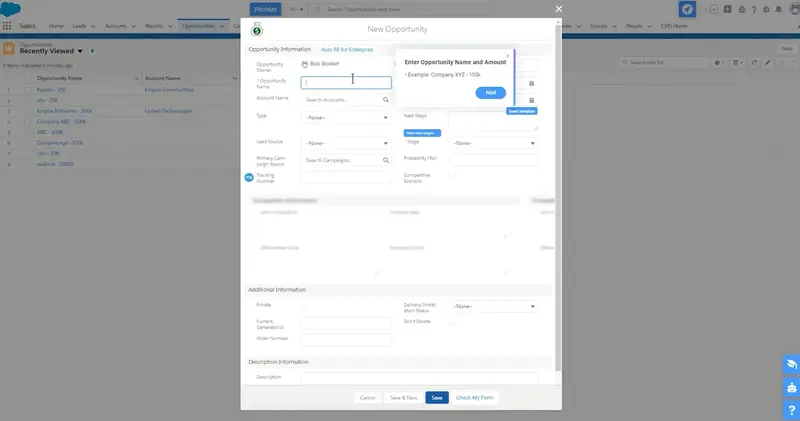Click the Tracking Number input
Image resolution: width=800 pixels, height=421 pixels.
click(346, 177)
